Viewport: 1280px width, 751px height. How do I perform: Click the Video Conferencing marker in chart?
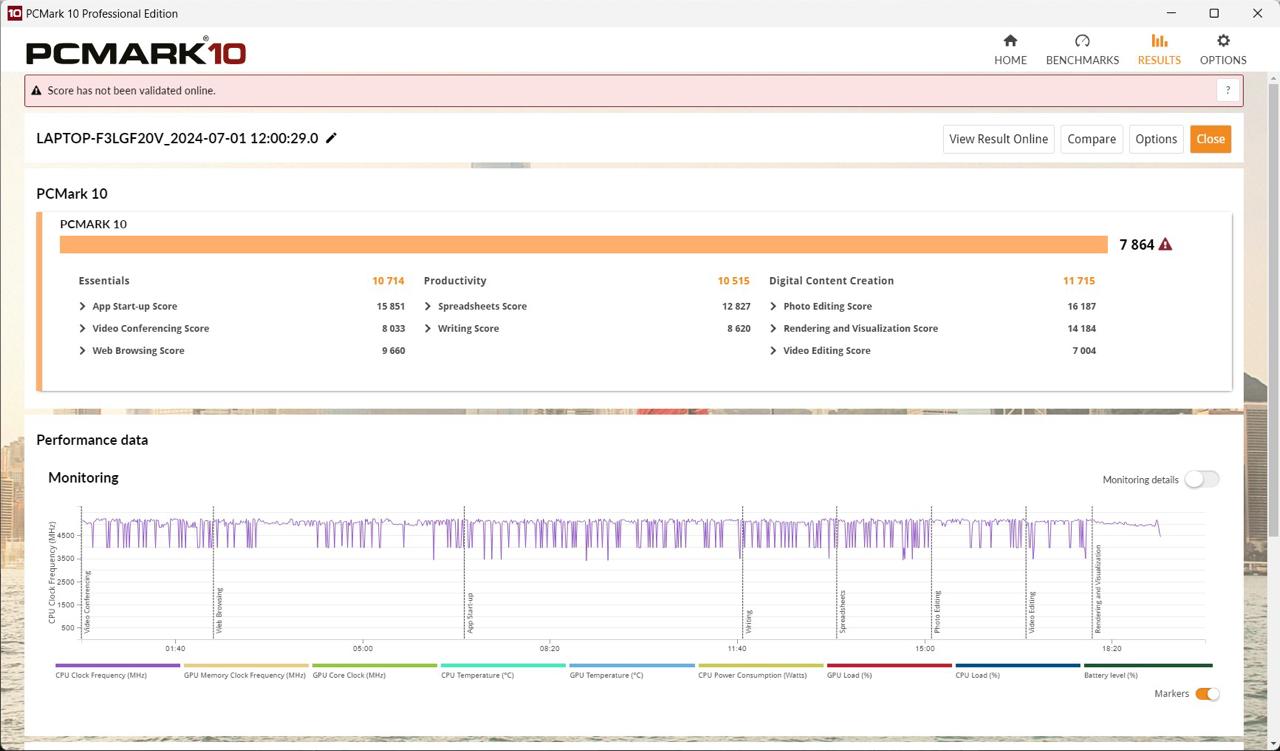tap(88, 602)
